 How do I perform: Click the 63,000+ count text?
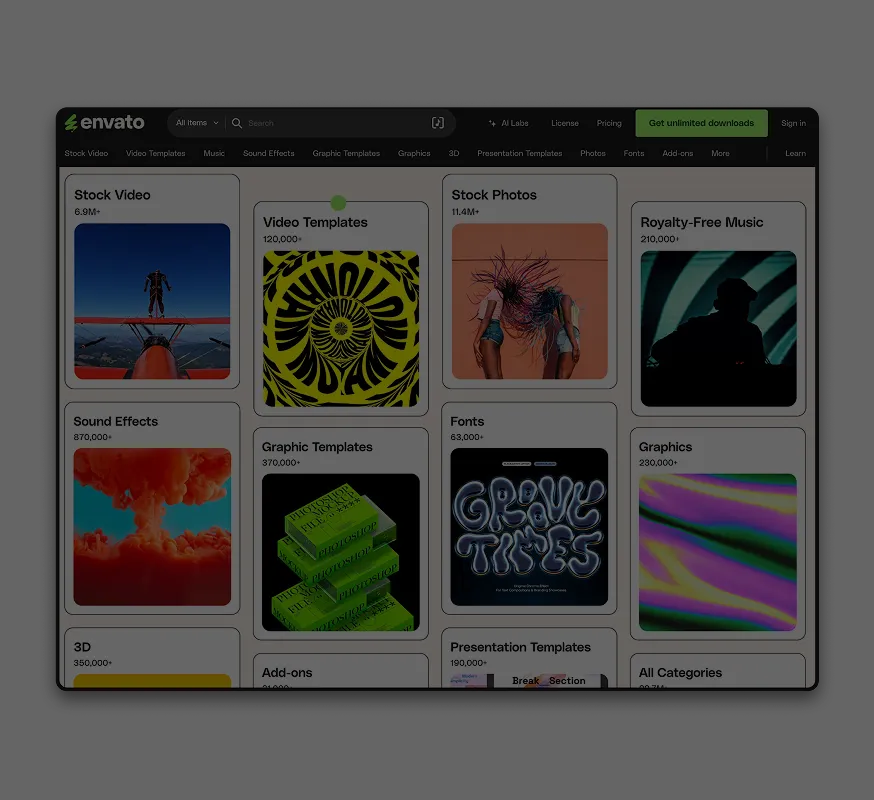pos(467,437)
